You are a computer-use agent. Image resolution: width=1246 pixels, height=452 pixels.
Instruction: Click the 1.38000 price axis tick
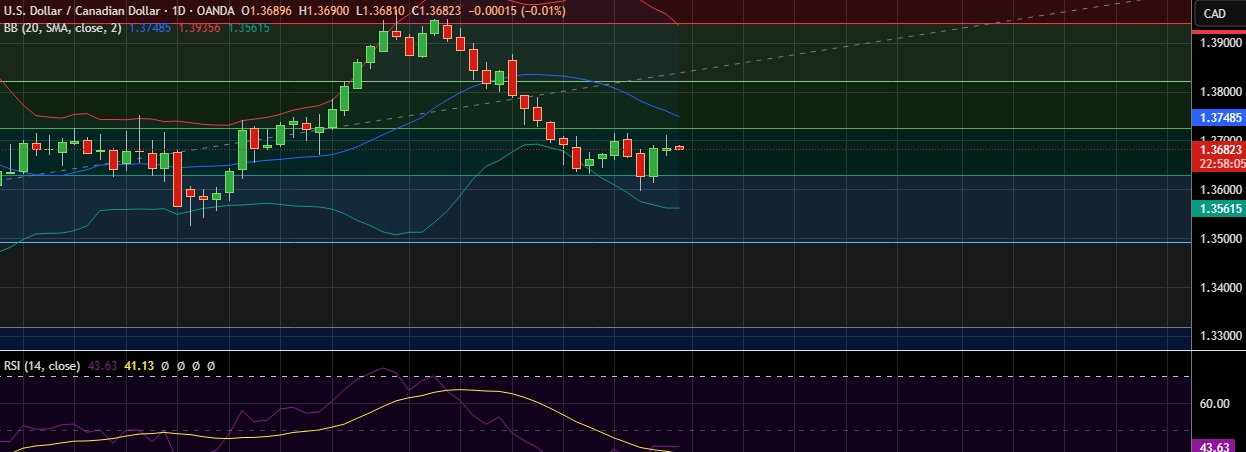pyautogui.click(x=1219, y=91)
